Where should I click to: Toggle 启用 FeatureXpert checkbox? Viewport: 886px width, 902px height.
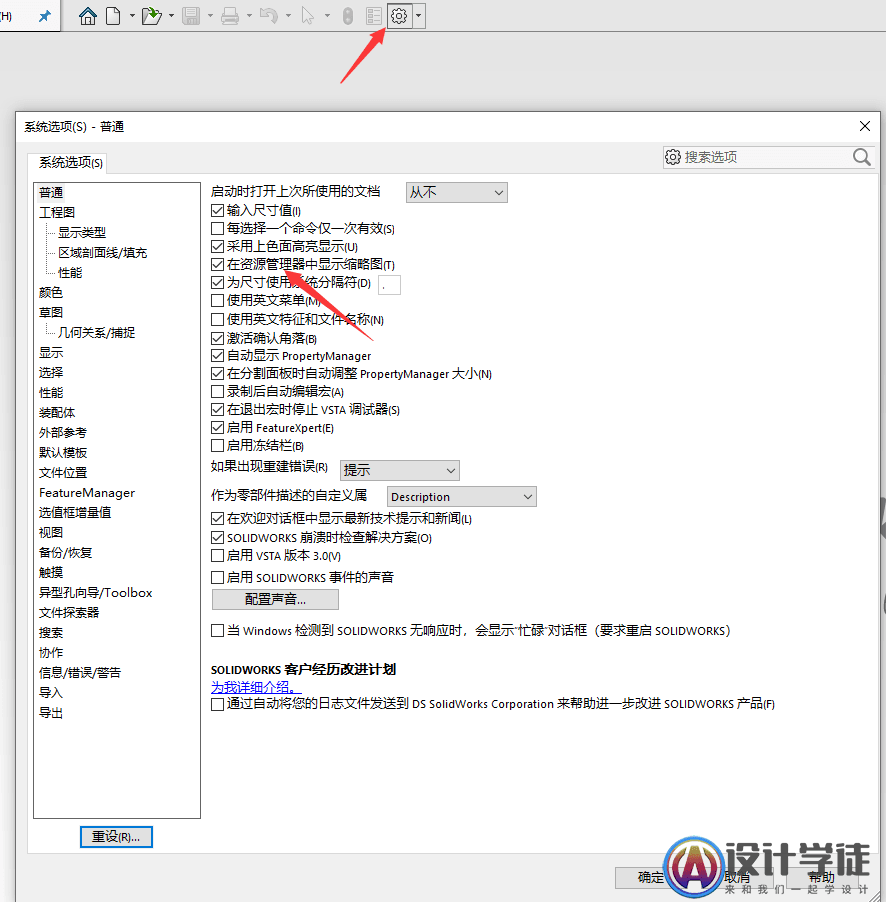click(x=217, y=427)
